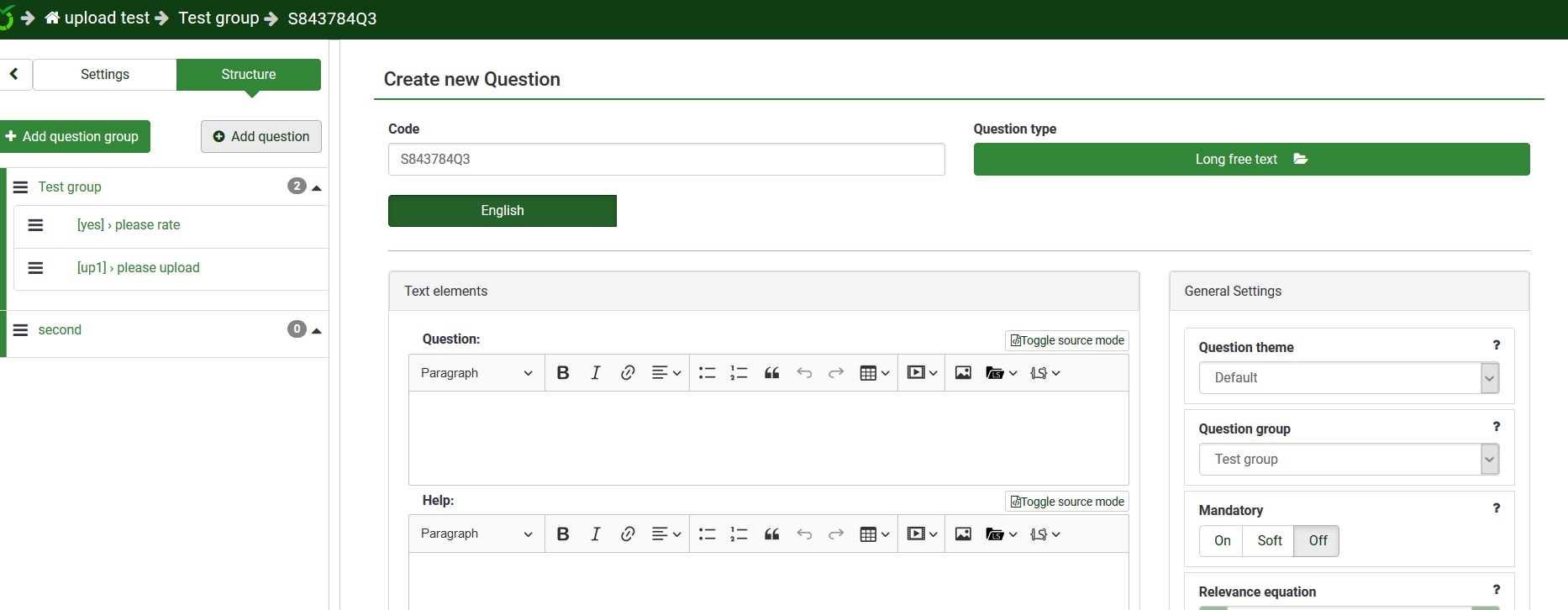The width and height of the screenshot is (1568, 610).
Task: Click undo icon in Question editor
Action: (804, 373)
